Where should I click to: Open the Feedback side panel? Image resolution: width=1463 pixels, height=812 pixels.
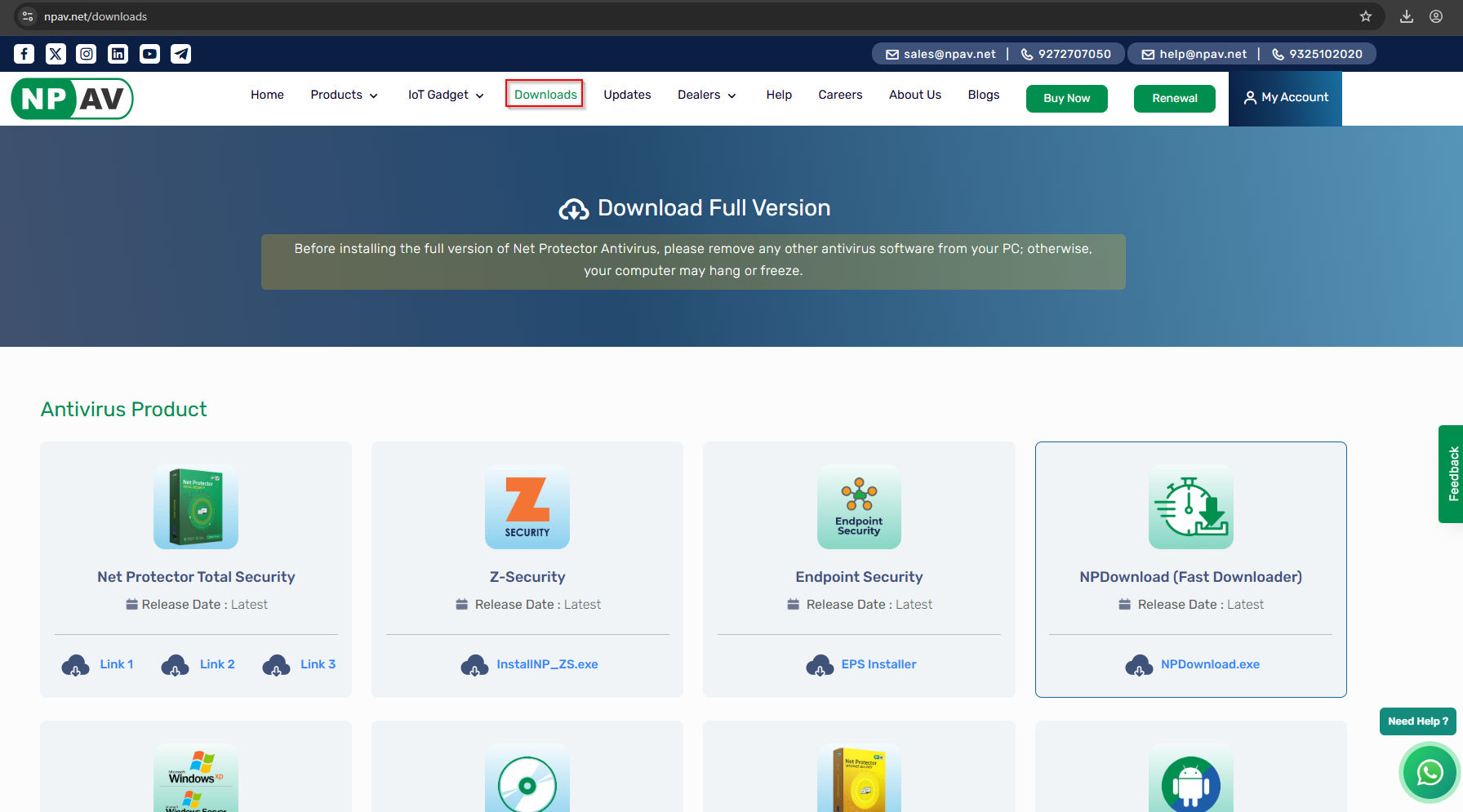[x=1453, y=474]
